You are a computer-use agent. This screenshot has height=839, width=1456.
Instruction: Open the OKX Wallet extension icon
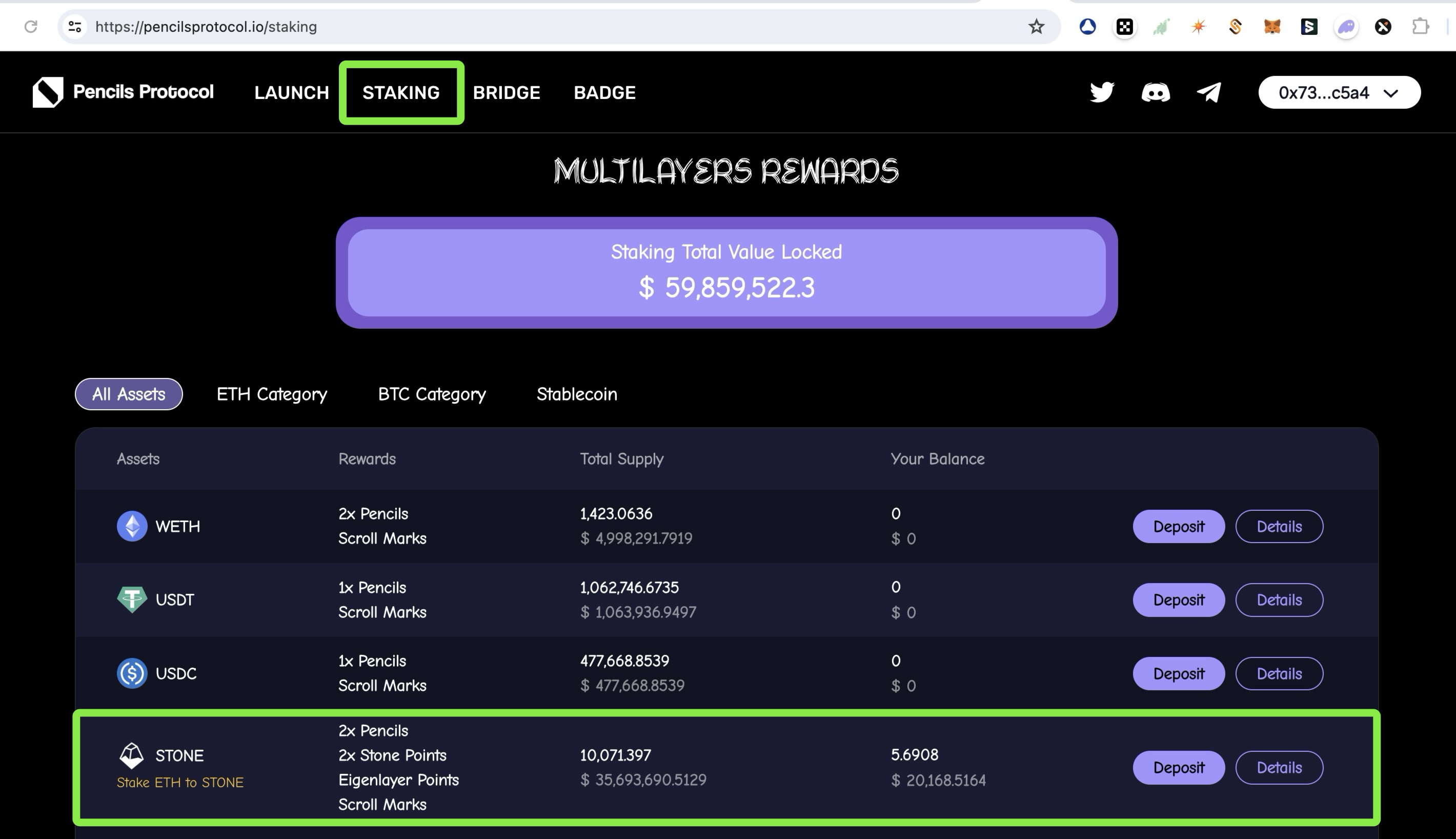(1124, 27)
